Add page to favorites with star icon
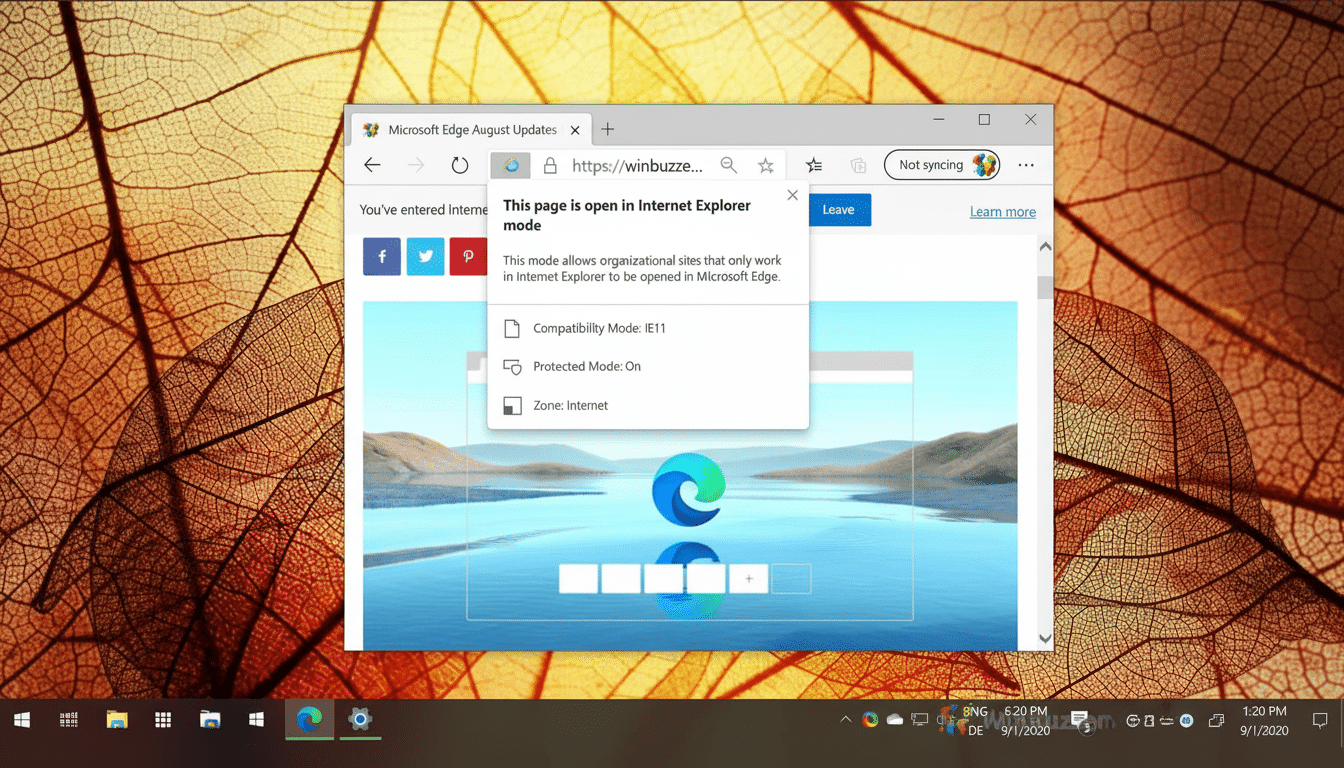 [765, 165]
